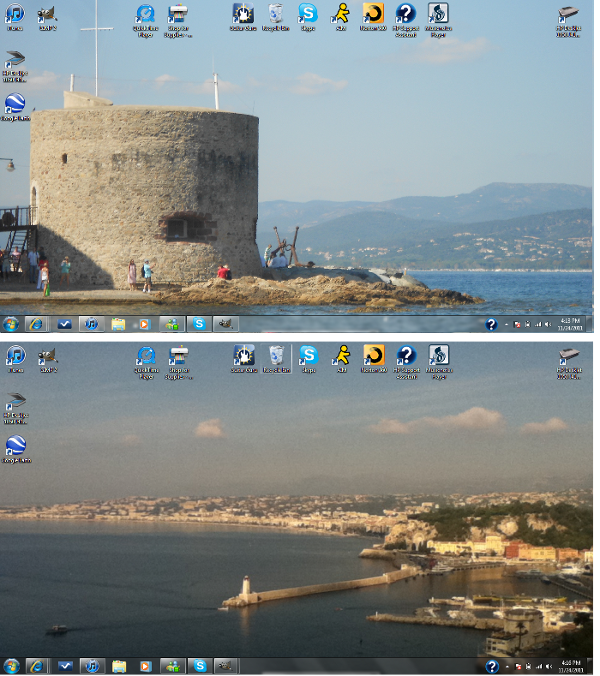Open HP Deskjet scanner shortcut below iTunes on tower desktop
The height and width of the screenshot is (676, 600).
[15, 66]
